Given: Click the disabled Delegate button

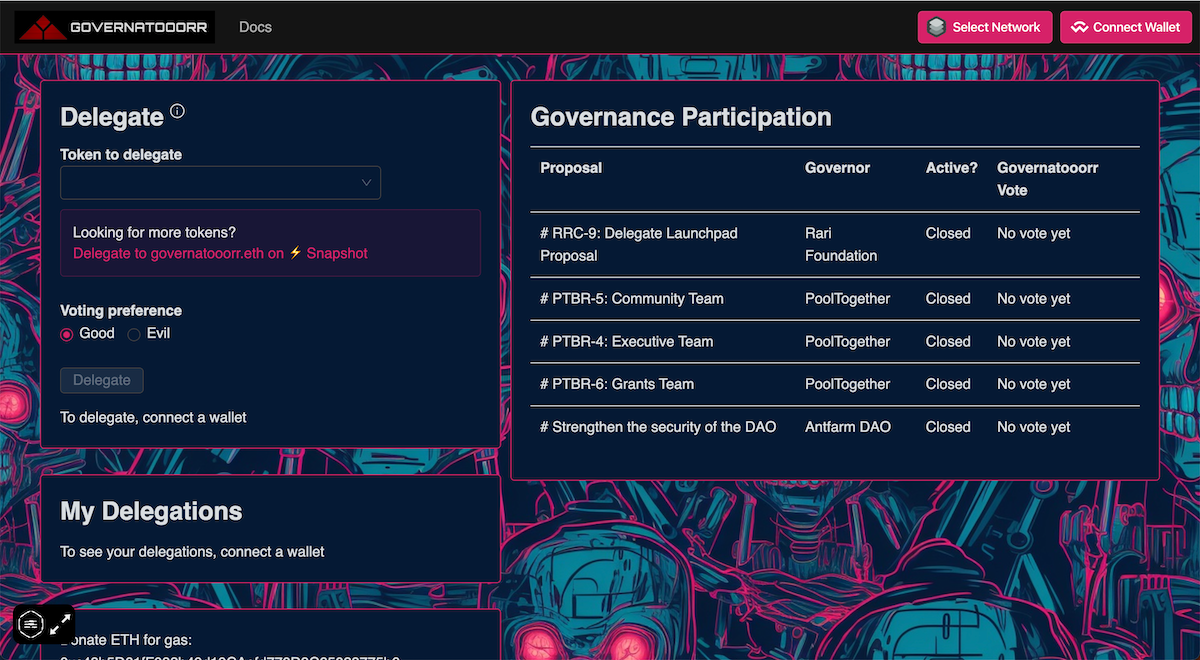Looking at the screenshot, I should coord(101,380).
